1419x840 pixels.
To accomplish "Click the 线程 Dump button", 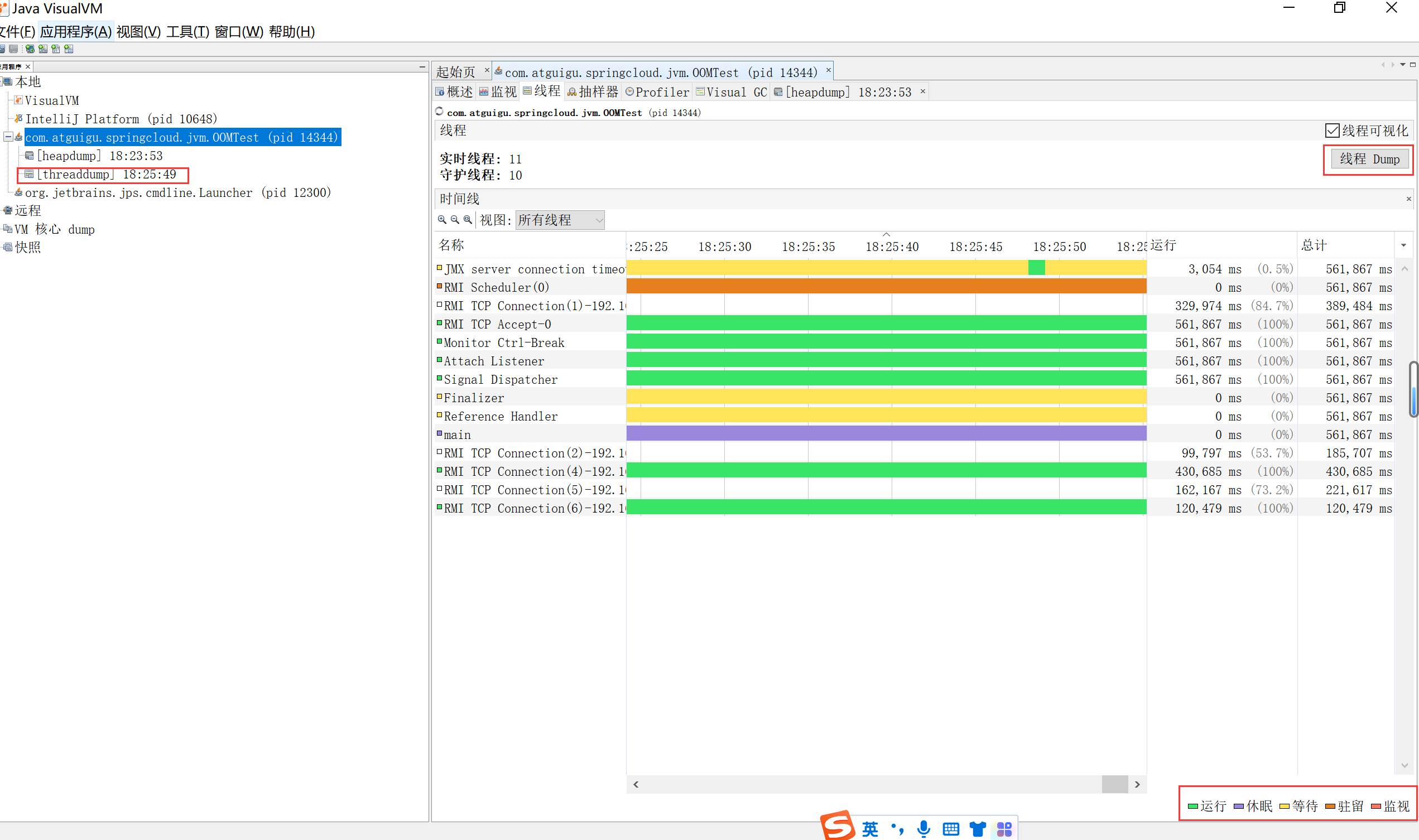I will click(x=1369, y=159).
